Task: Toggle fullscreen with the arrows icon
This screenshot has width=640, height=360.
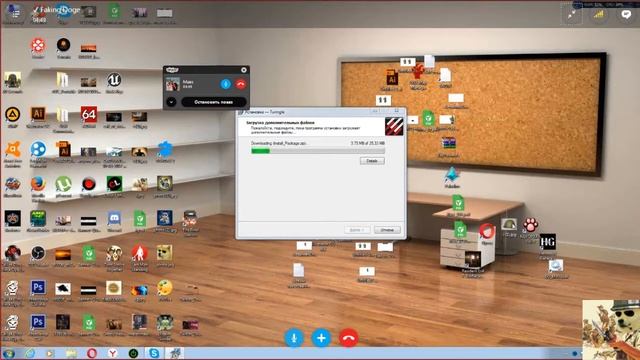Action: point(572,15)
